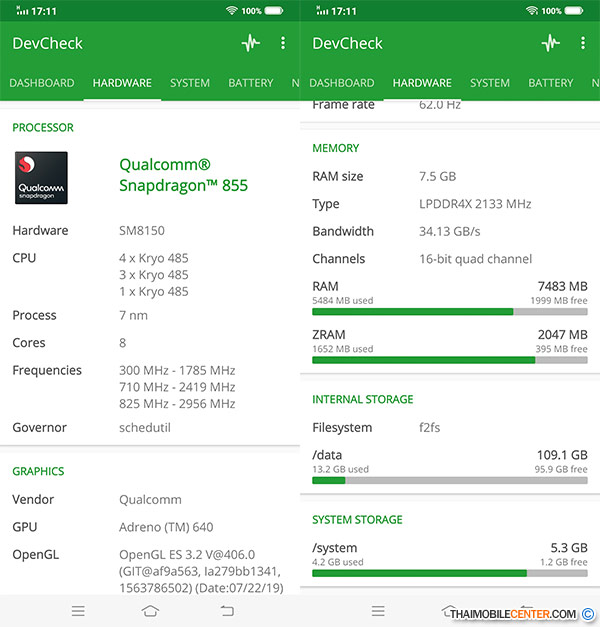Switch to the System tab on left screen
The height and width of the screenshot is (627, 600).
tap(190, 83)
